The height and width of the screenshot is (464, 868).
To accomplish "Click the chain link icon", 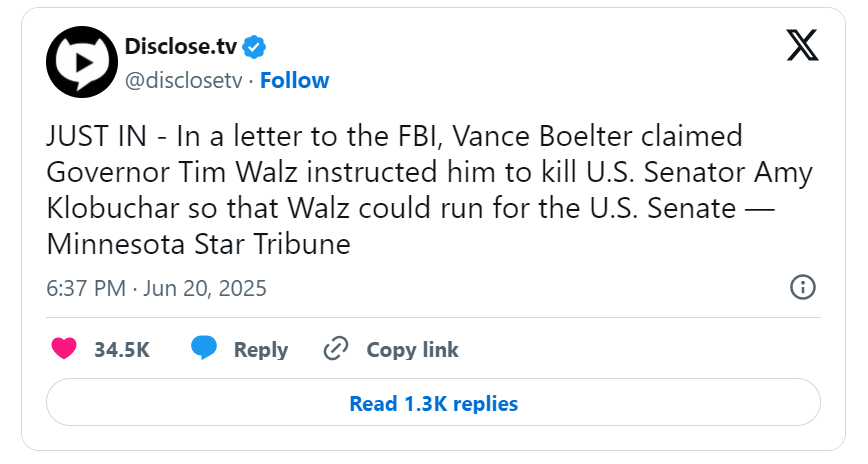I will click(336, 349).
